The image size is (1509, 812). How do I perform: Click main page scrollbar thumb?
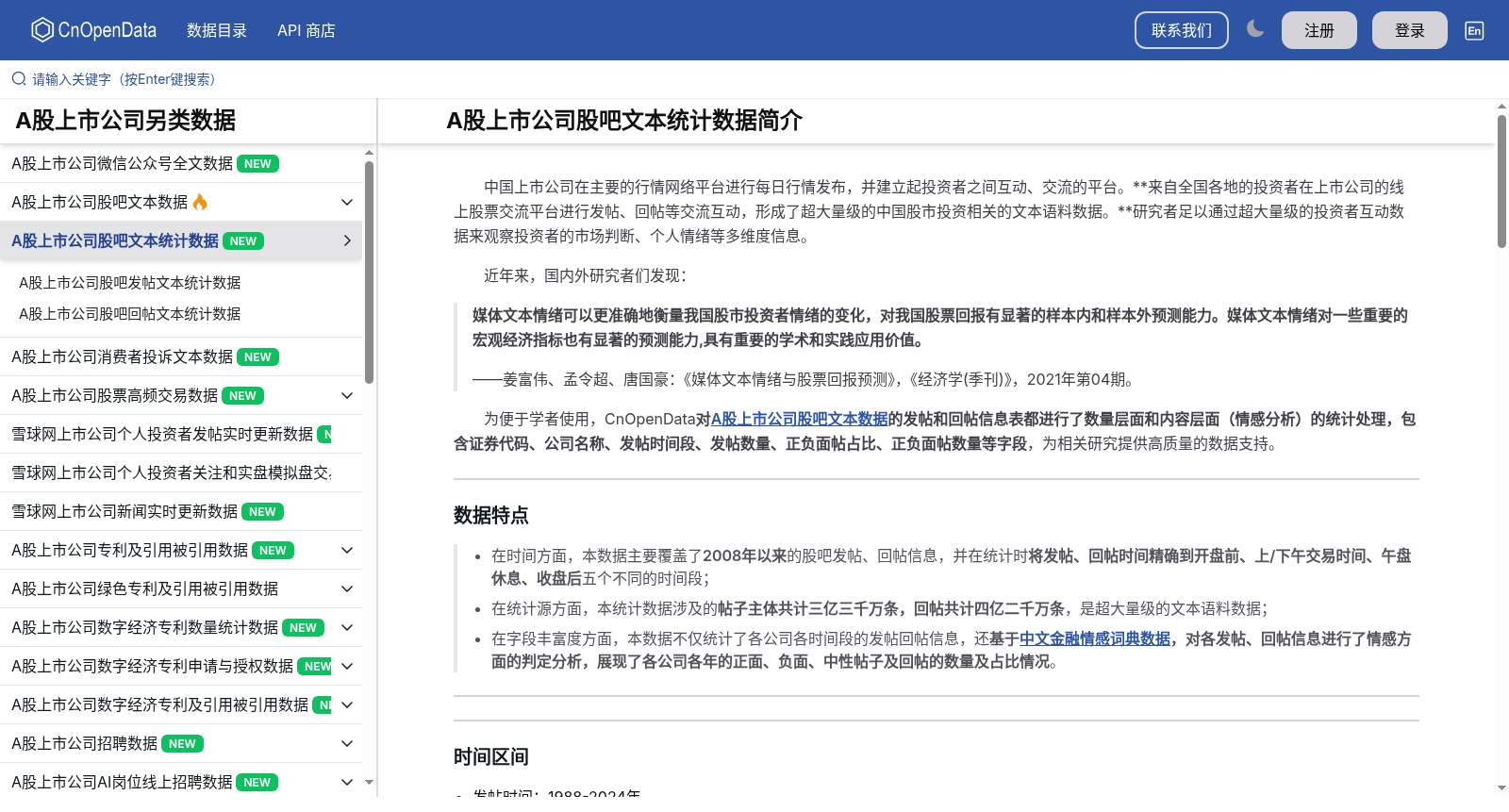1501,181
